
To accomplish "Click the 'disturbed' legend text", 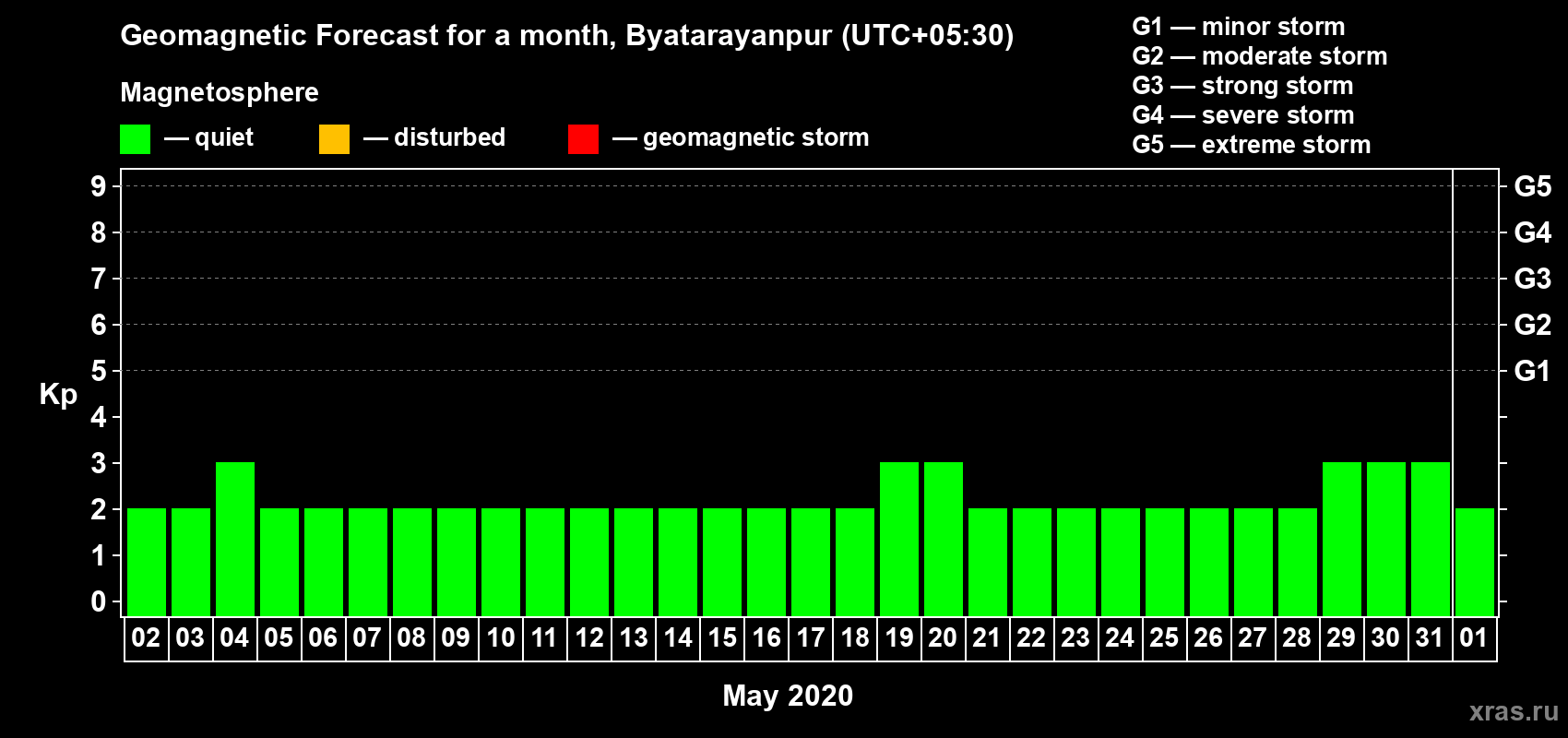I will pos(449,137).
